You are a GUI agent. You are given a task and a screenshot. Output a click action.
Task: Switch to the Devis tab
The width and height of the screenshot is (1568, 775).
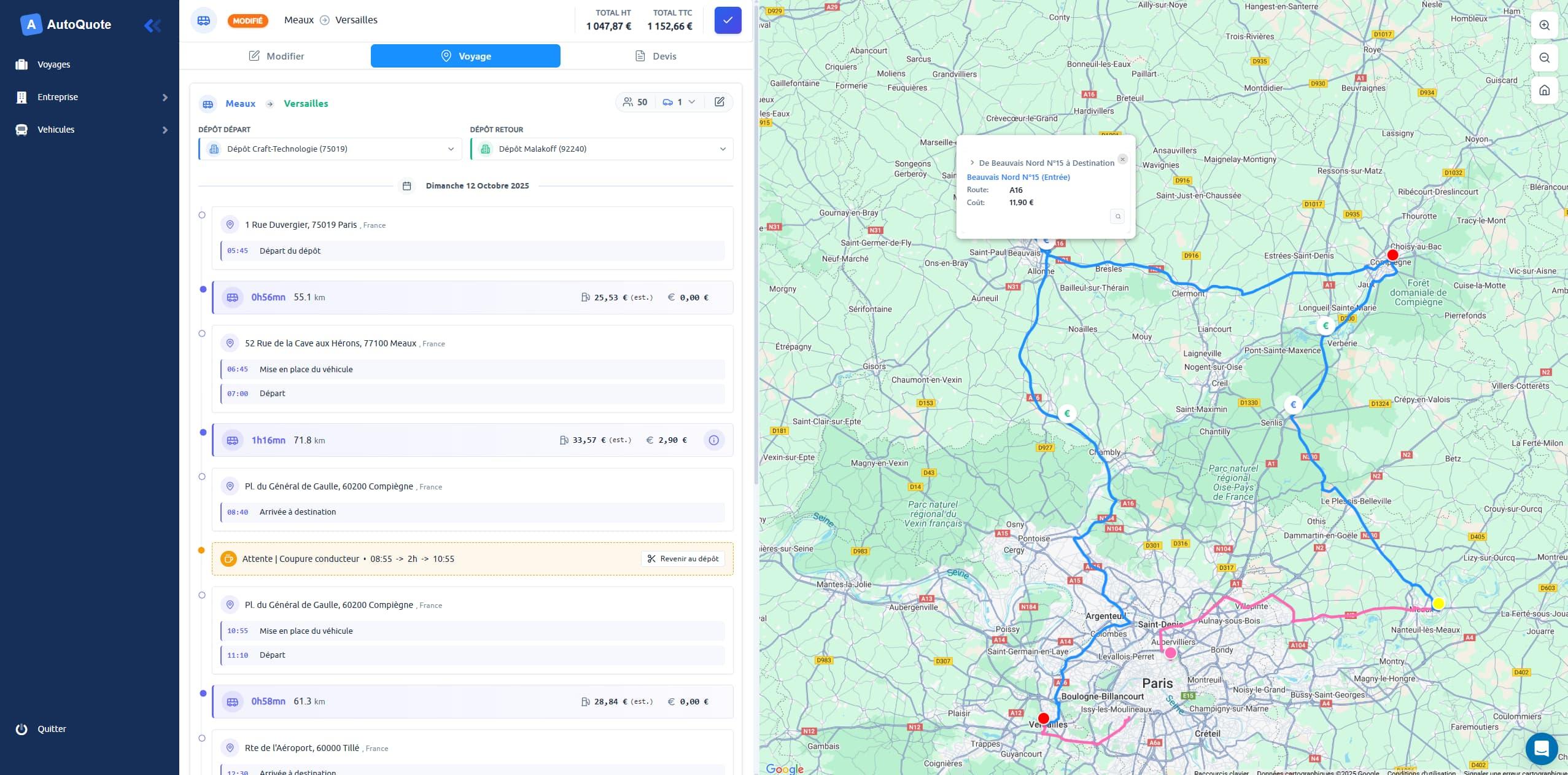[x=655, y=56]
